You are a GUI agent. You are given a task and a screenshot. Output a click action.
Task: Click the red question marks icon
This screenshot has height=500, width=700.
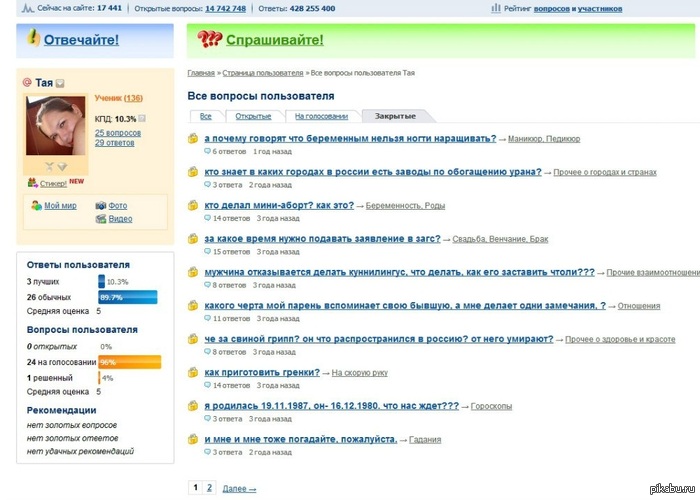(209, 40)
